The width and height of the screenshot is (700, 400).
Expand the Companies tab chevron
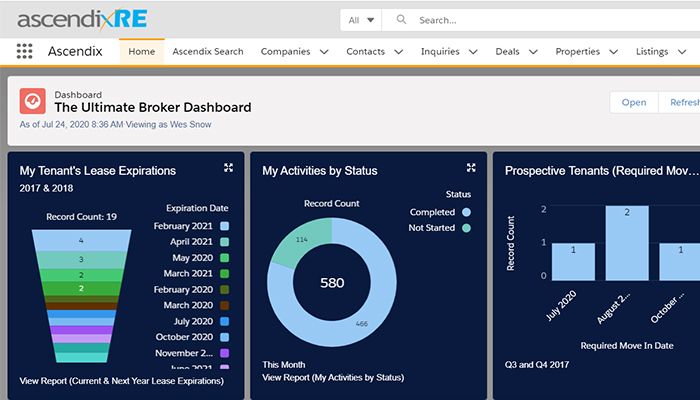323,52
